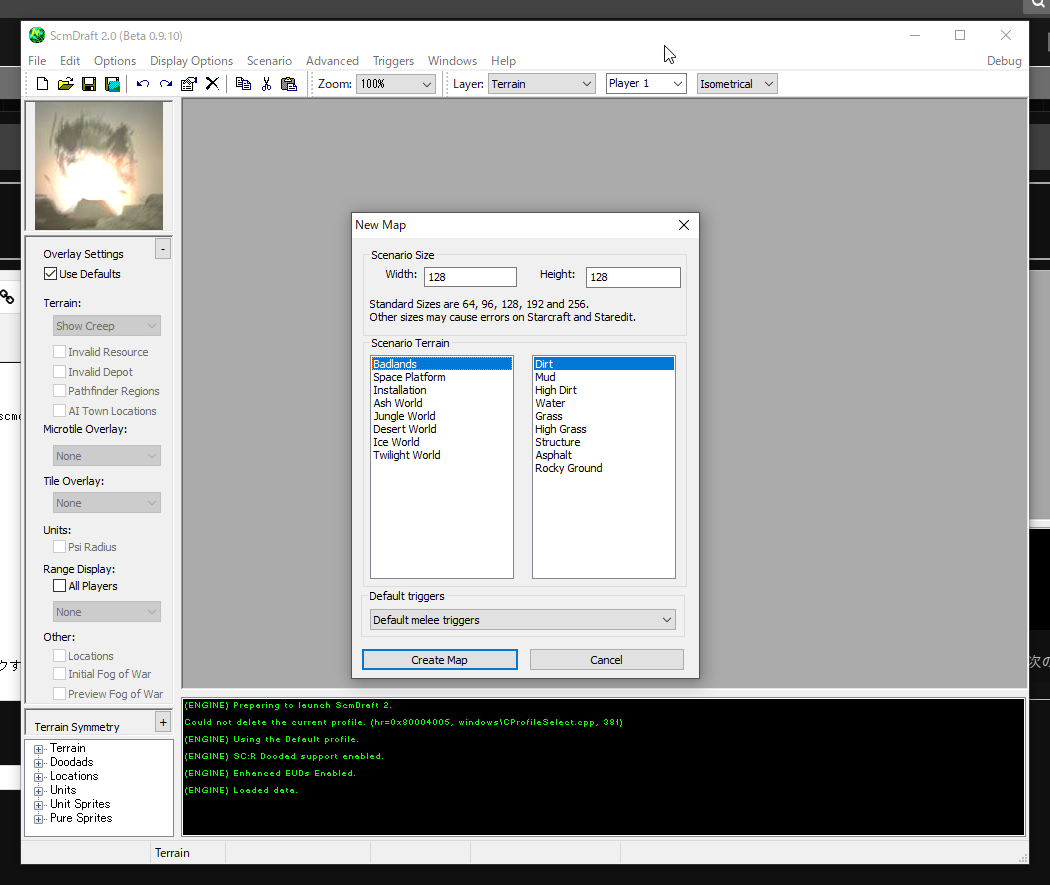Open a map with the folder icon

[66, 84]
